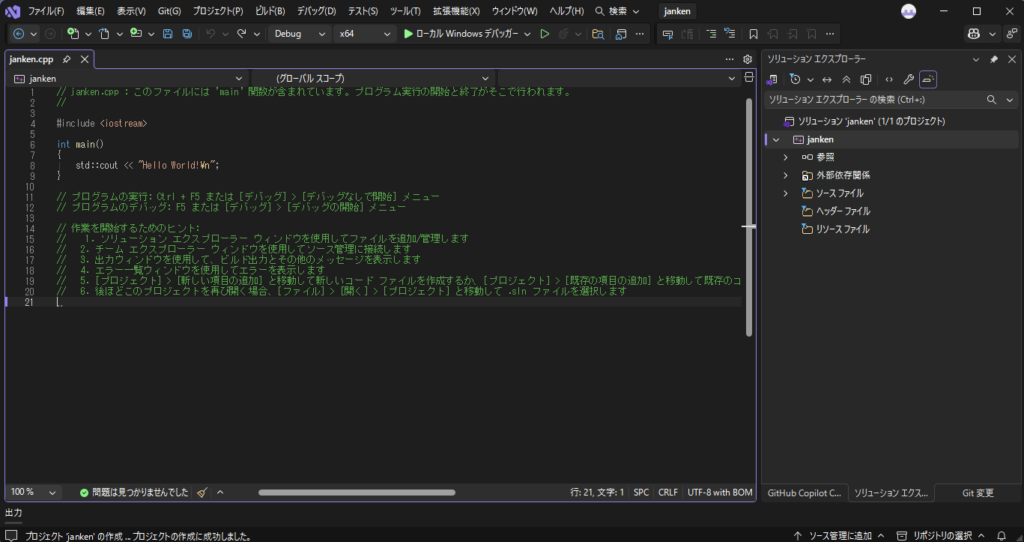The height and width of the screenshot is (542, 1024).
Task: Click the 検索 button in title bar
Action: click(x=616, y=11)
